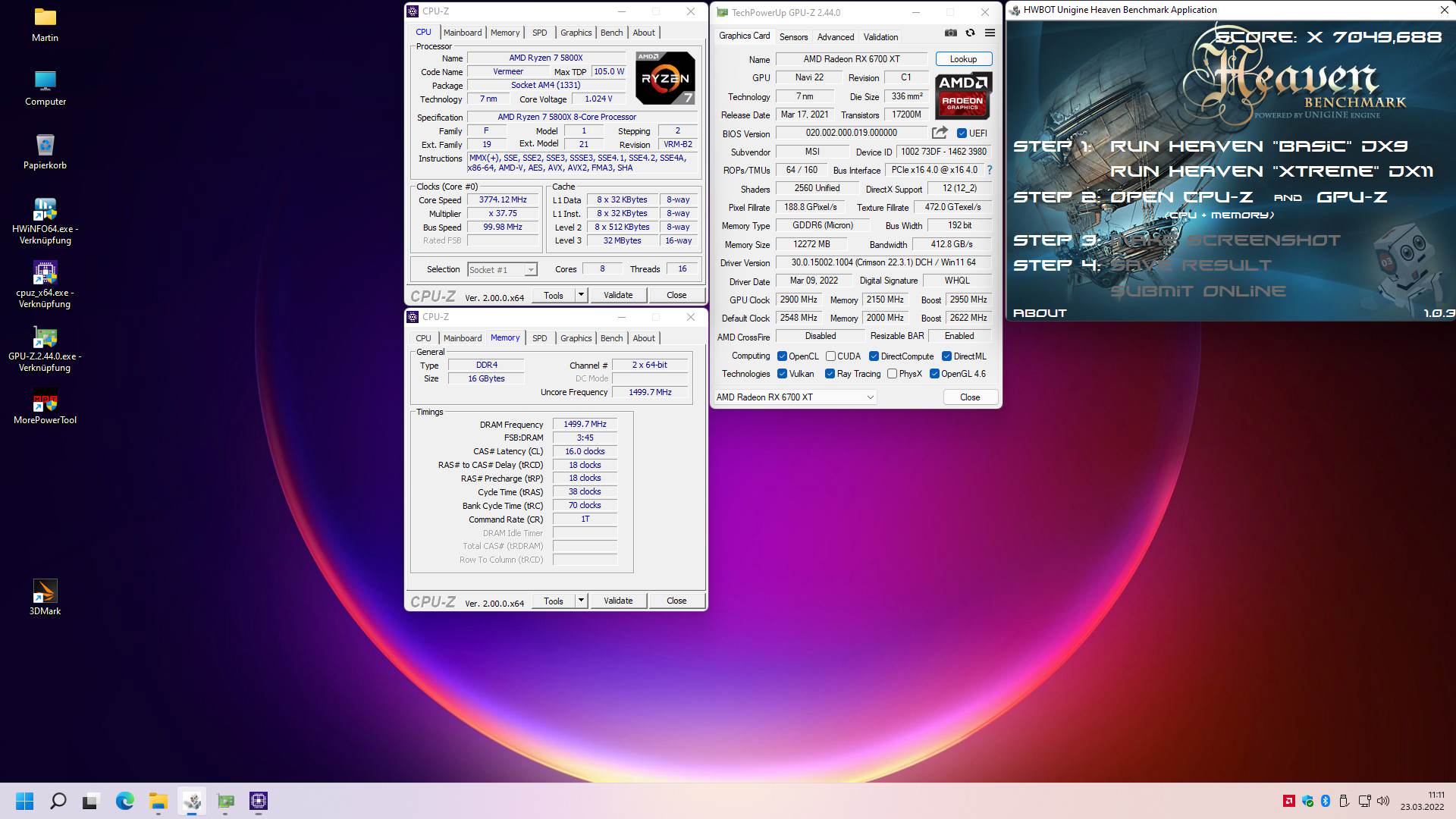Switch to Mainboard tab in top CPU-Z
Screen dimensions: 1456x819
463,33
